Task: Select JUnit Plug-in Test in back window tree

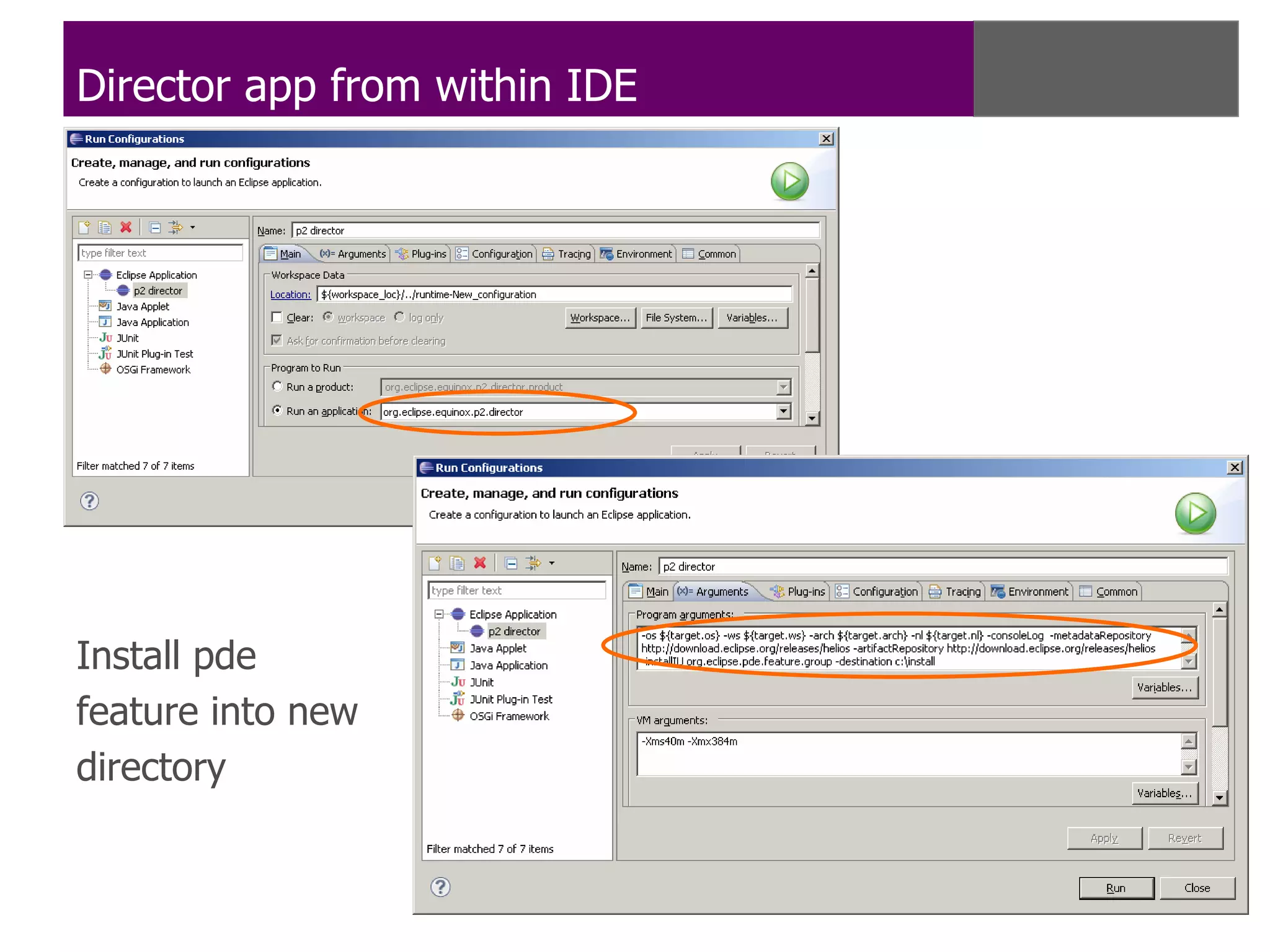Action: (x=154, y=354)
